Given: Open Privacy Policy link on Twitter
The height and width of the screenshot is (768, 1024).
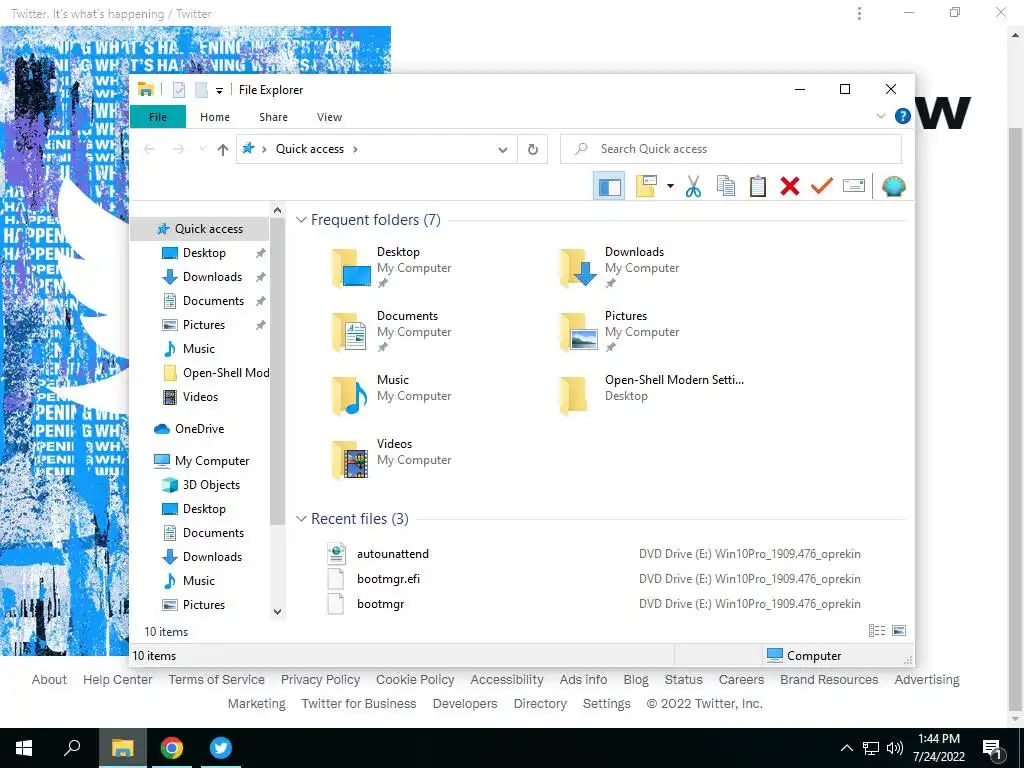Looking at the screenshot, I should click(x=320, y=680).
